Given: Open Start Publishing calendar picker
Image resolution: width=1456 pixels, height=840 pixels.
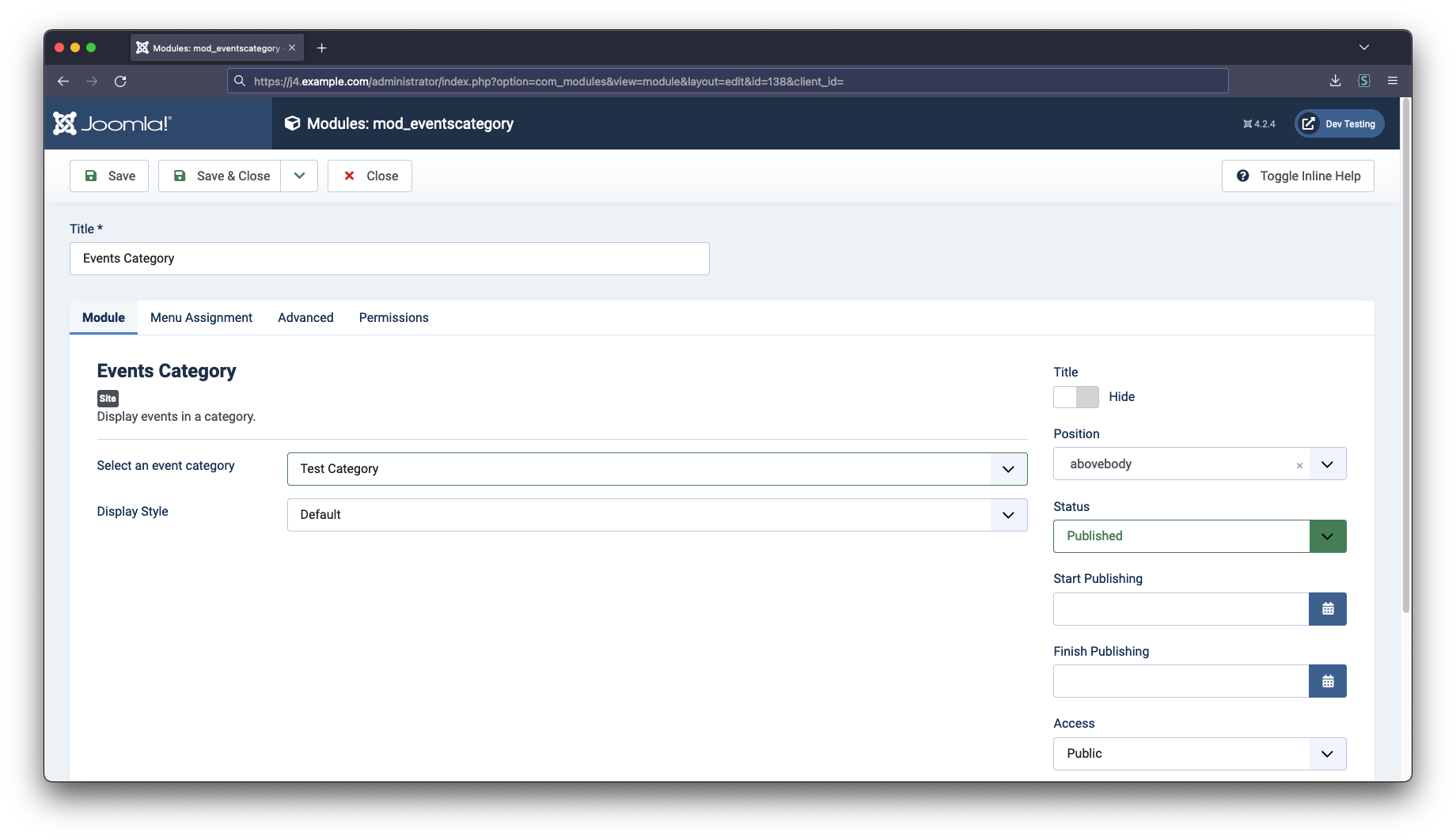Looking at the screenshot, I should coord(1327,609).
